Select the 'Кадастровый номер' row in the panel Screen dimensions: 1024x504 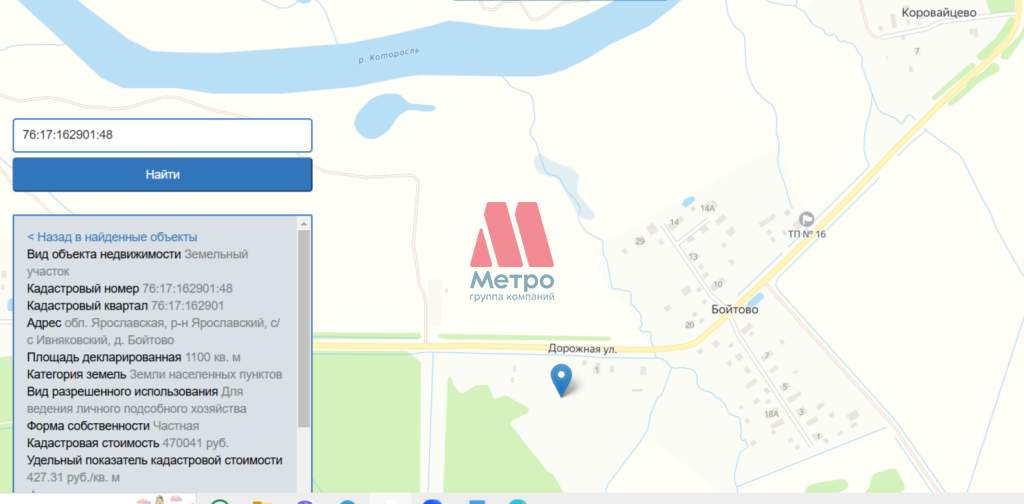click(x=129, y=289)
